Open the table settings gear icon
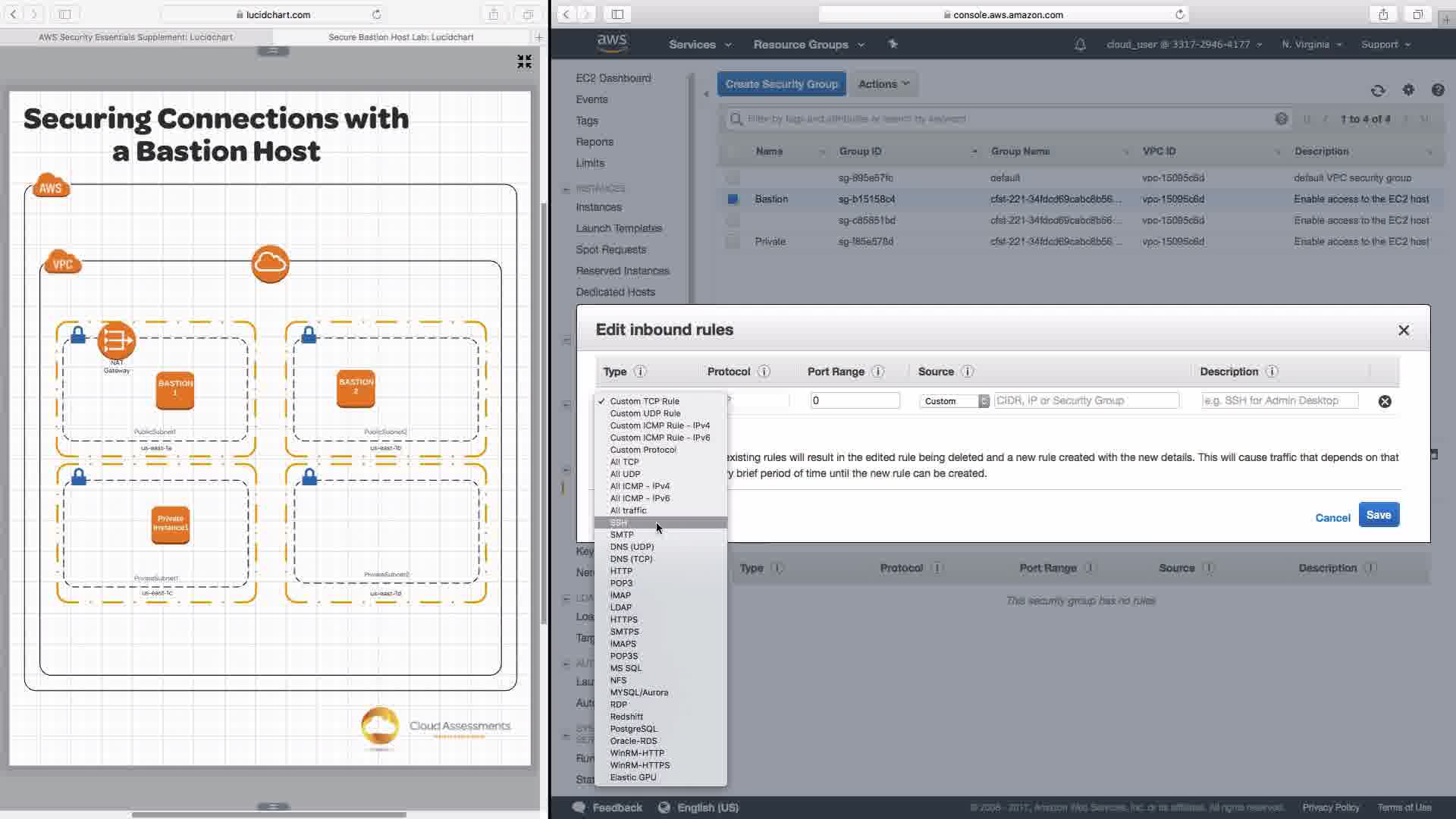The height and width of the screenshot is (819, 1456). coord(1408,90)
